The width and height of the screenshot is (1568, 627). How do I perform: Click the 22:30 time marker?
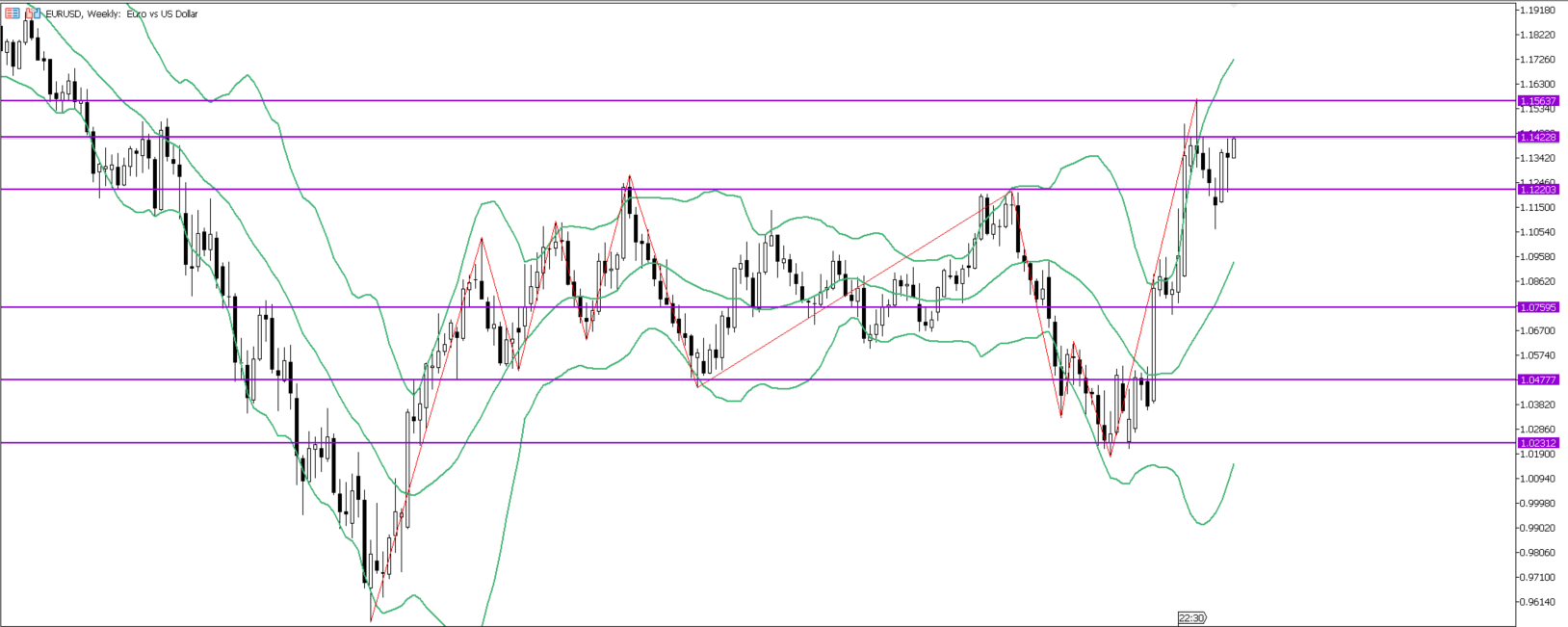[1191, 618]
